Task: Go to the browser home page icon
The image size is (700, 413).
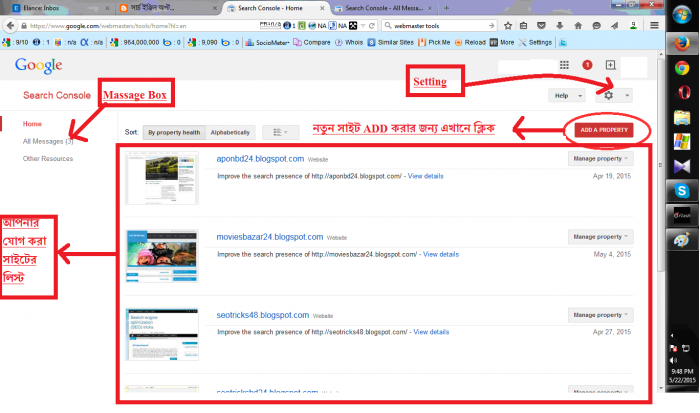Action: [578, 25]
